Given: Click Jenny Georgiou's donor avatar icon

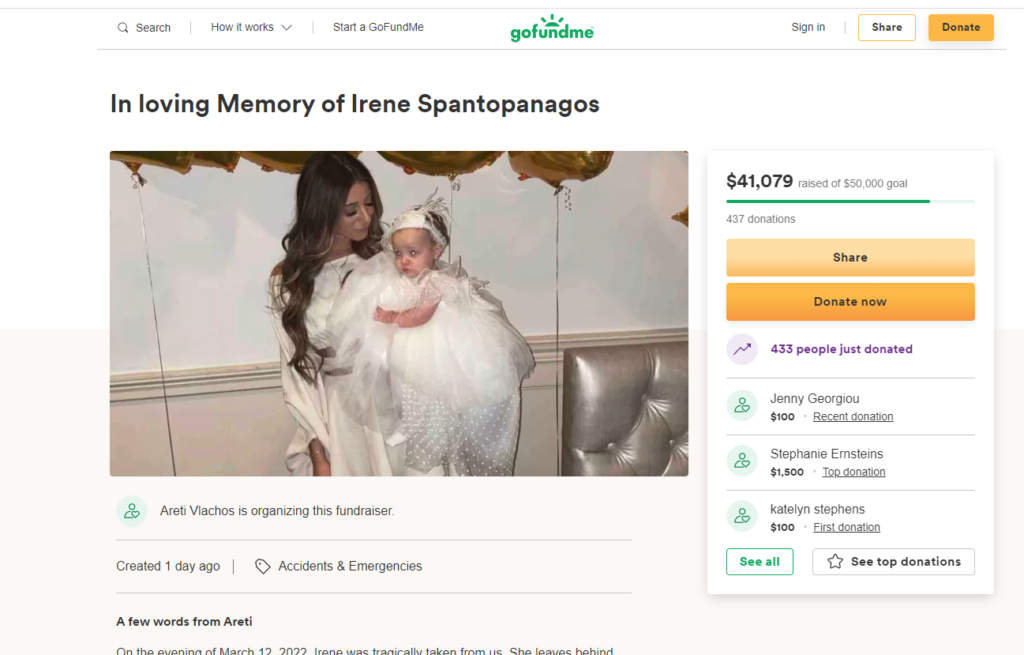Looking at the screenshot, I should pyautogui.click(x=742, y=406).
